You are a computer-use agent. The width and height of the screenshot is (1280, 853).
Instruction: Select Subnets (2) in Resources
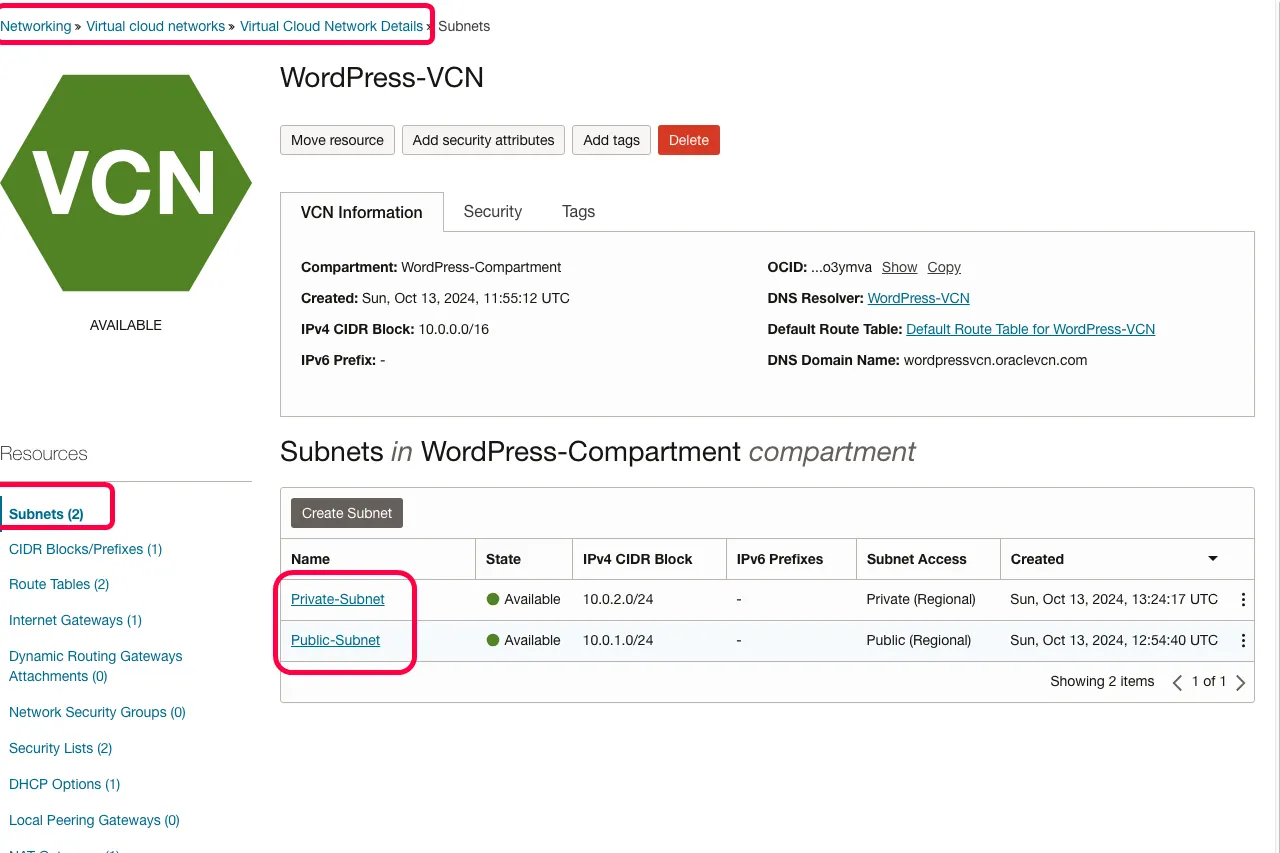coord(46,514)
